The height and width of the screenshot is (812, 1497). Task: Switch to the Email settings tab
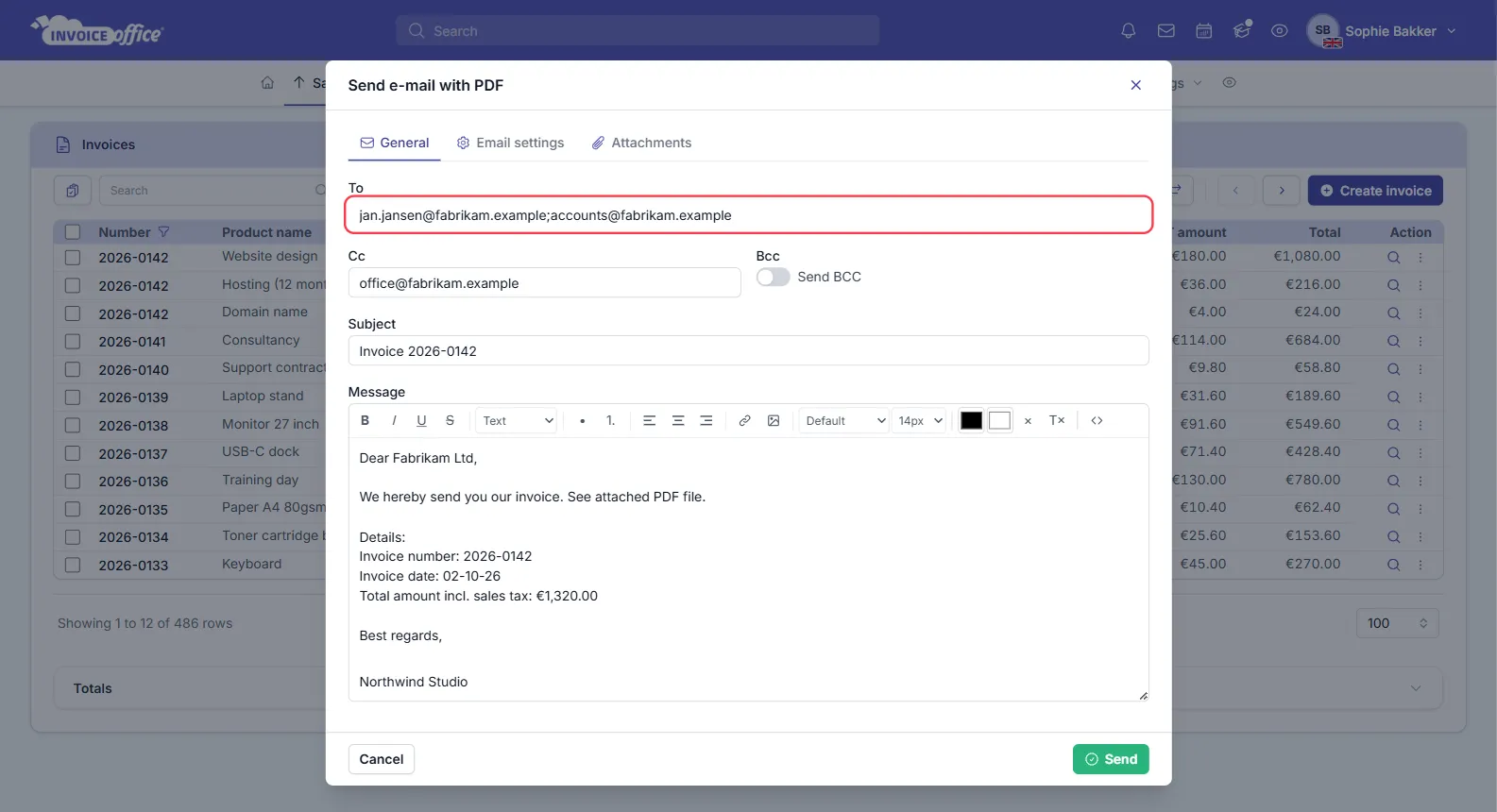pos(510,143)
